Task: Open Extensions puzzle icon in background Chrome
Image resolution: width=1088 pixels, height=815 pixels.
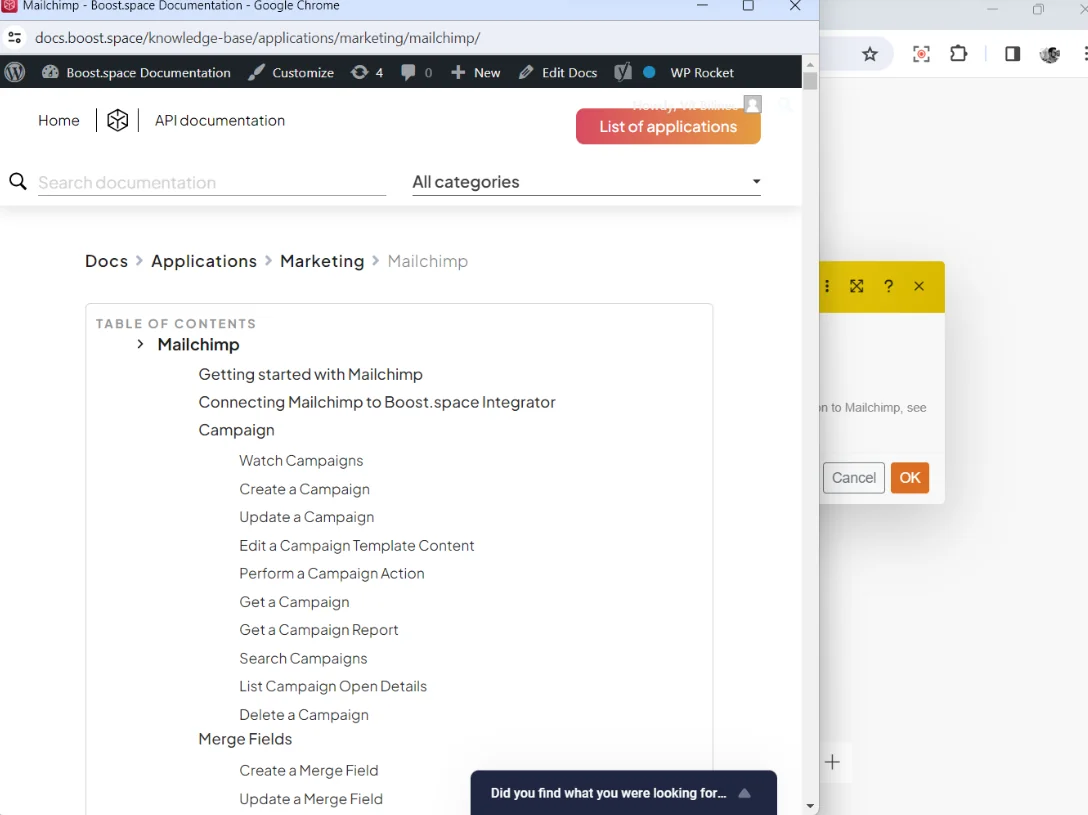Action: pos(958,54)
